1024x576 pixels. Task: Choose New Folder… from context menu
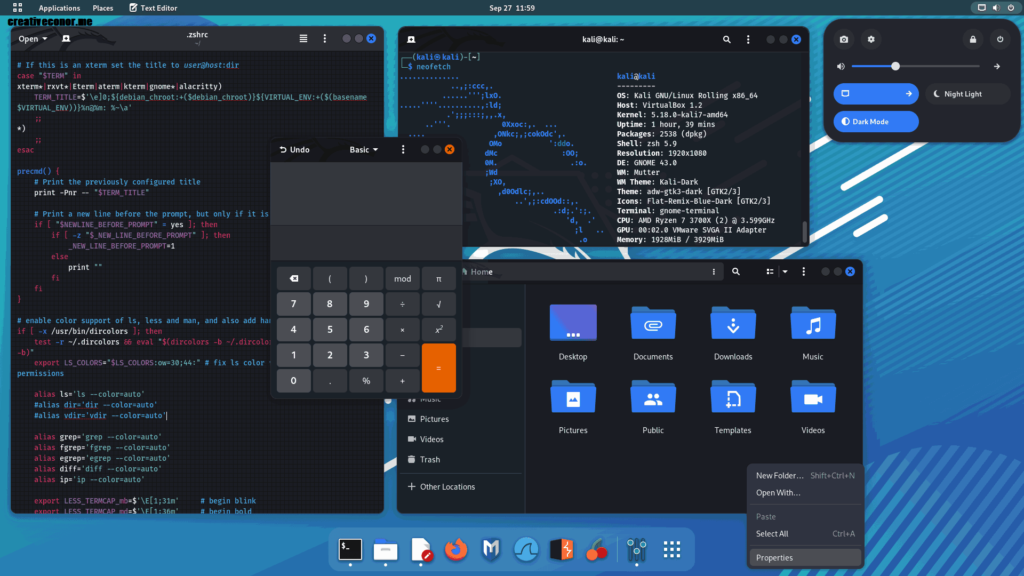coord(805,475)
